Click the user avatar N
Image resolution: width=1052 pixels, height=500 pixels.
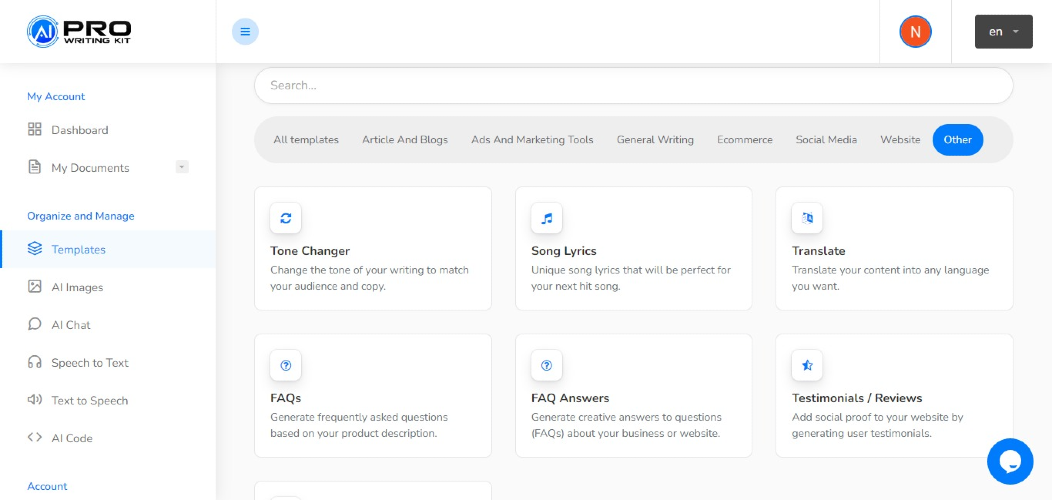[915, 32]
